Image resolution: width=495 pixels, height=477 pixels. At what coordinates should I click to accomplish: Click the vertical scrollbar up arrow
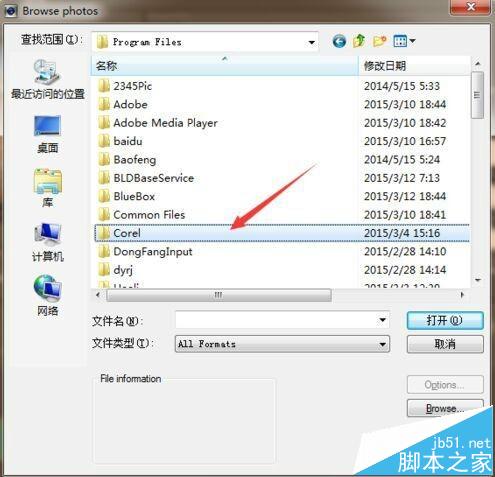(477, 64)
